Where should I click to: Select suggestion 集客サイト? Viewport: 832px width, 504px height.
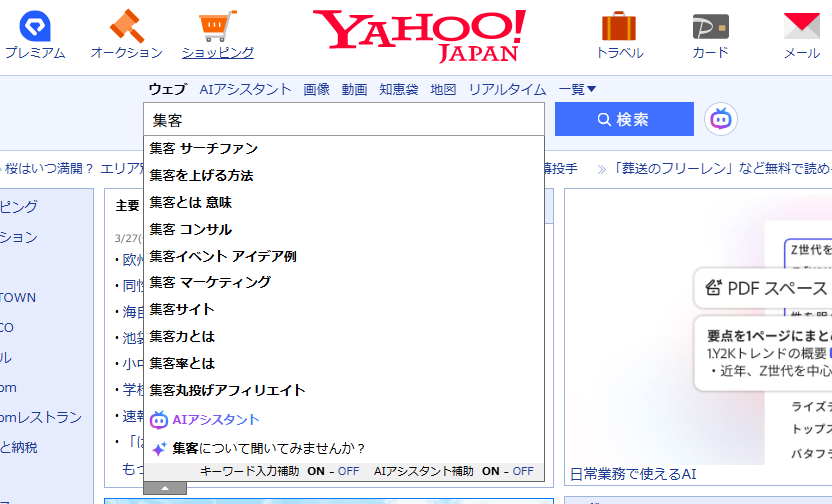coord(344,309)
